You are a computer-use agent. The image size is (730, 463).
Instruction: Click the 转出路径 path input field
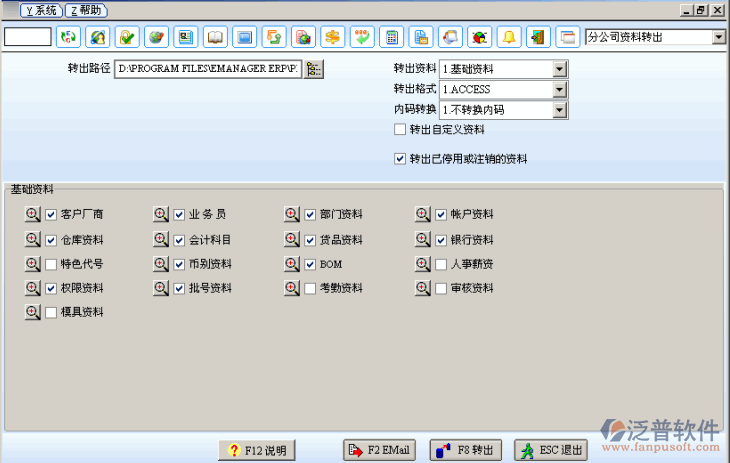click(x=208, y=69)
